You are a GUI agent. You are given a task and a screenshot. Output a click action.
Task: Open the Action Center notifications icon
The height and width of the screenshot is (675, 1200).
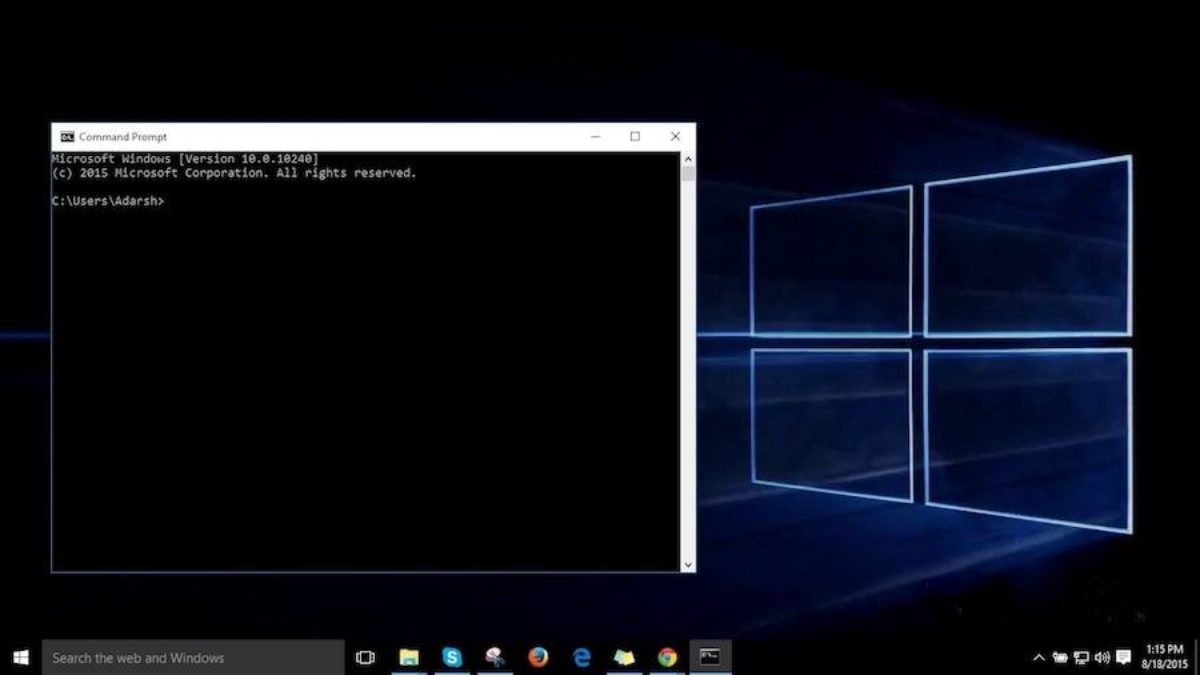1124,658
